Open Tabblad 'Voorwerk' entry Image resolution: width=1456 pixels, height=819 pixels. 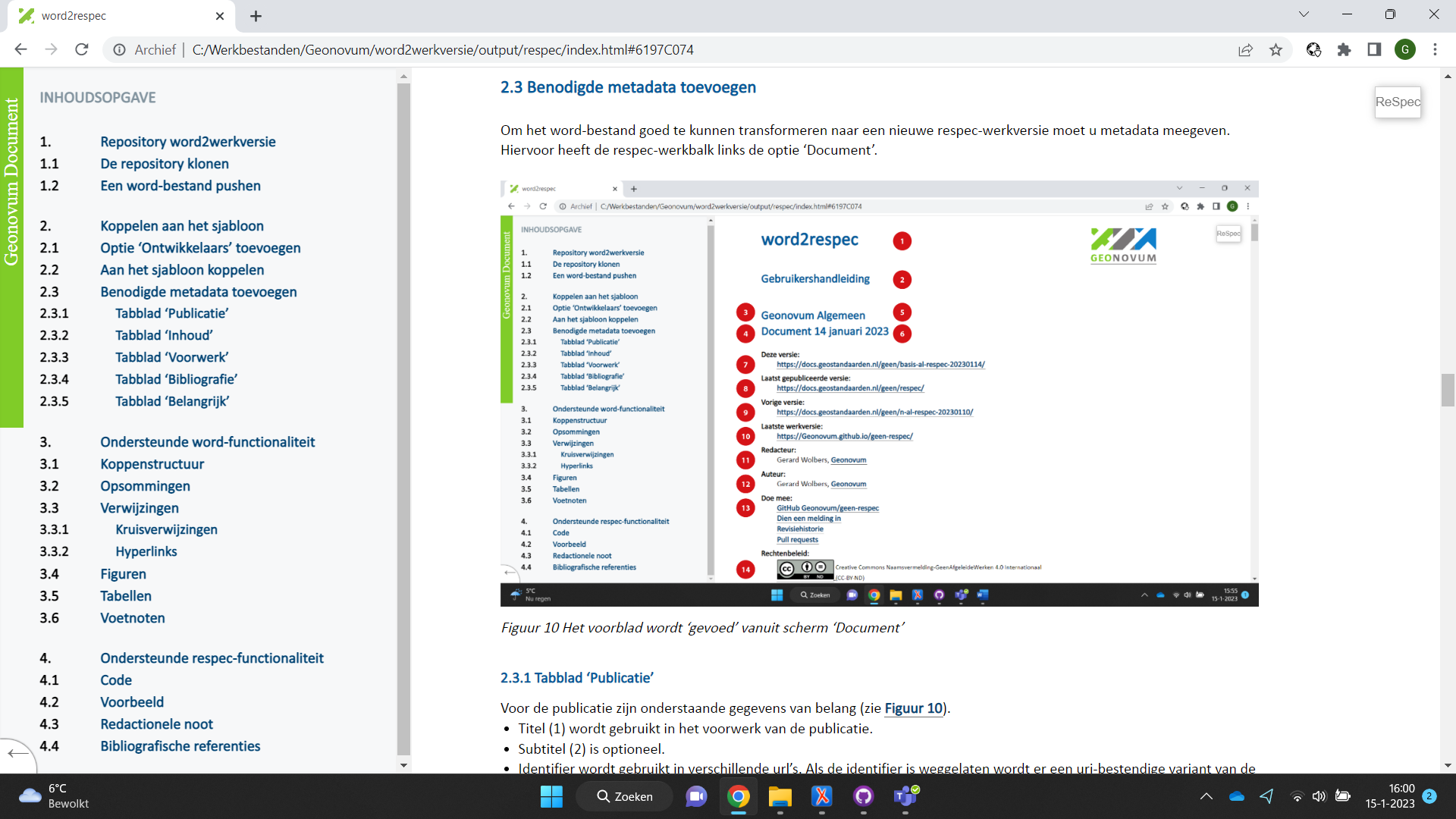coord(171,357)
